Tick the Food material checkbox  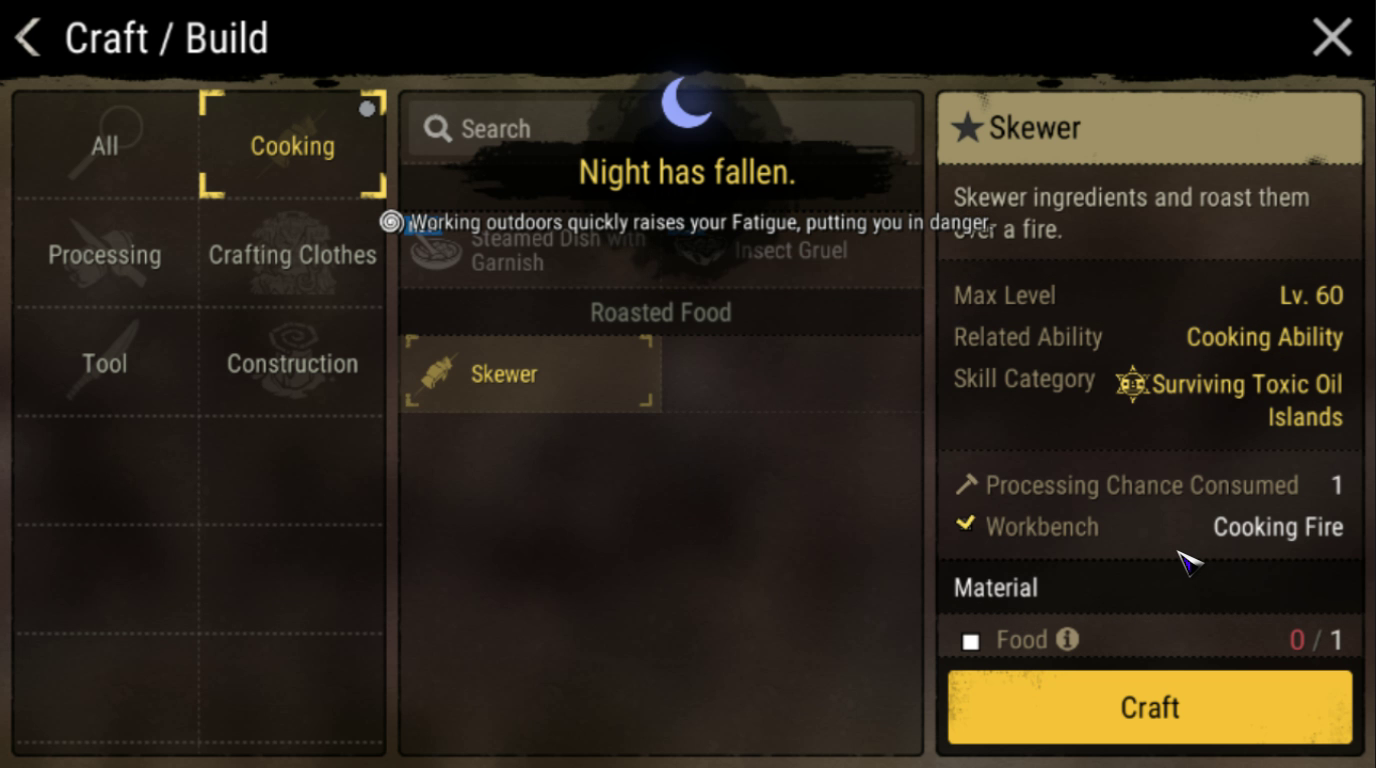click(x=970, y=641)
